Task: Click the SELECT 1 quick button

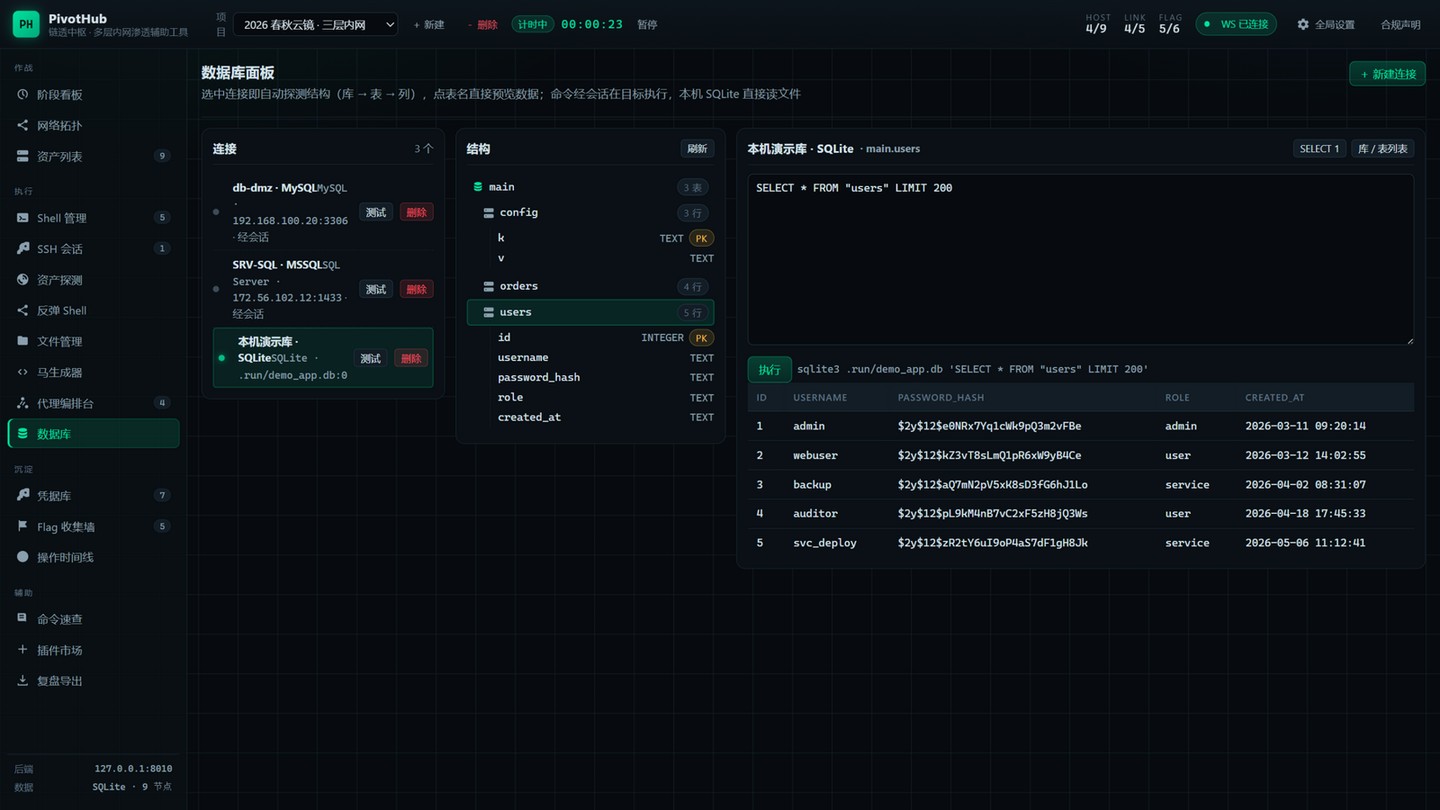Action: pos(1319,149)
